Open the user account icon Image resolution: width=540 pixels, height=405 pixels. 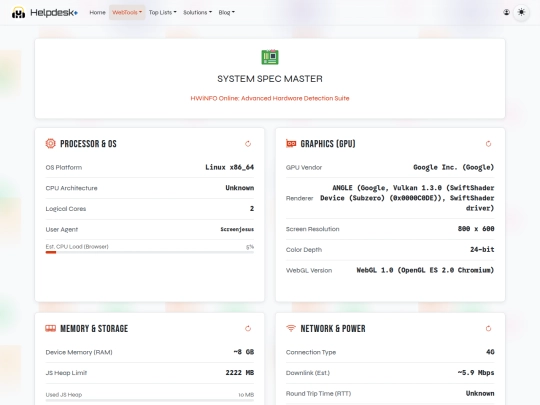tap(506, 12)
